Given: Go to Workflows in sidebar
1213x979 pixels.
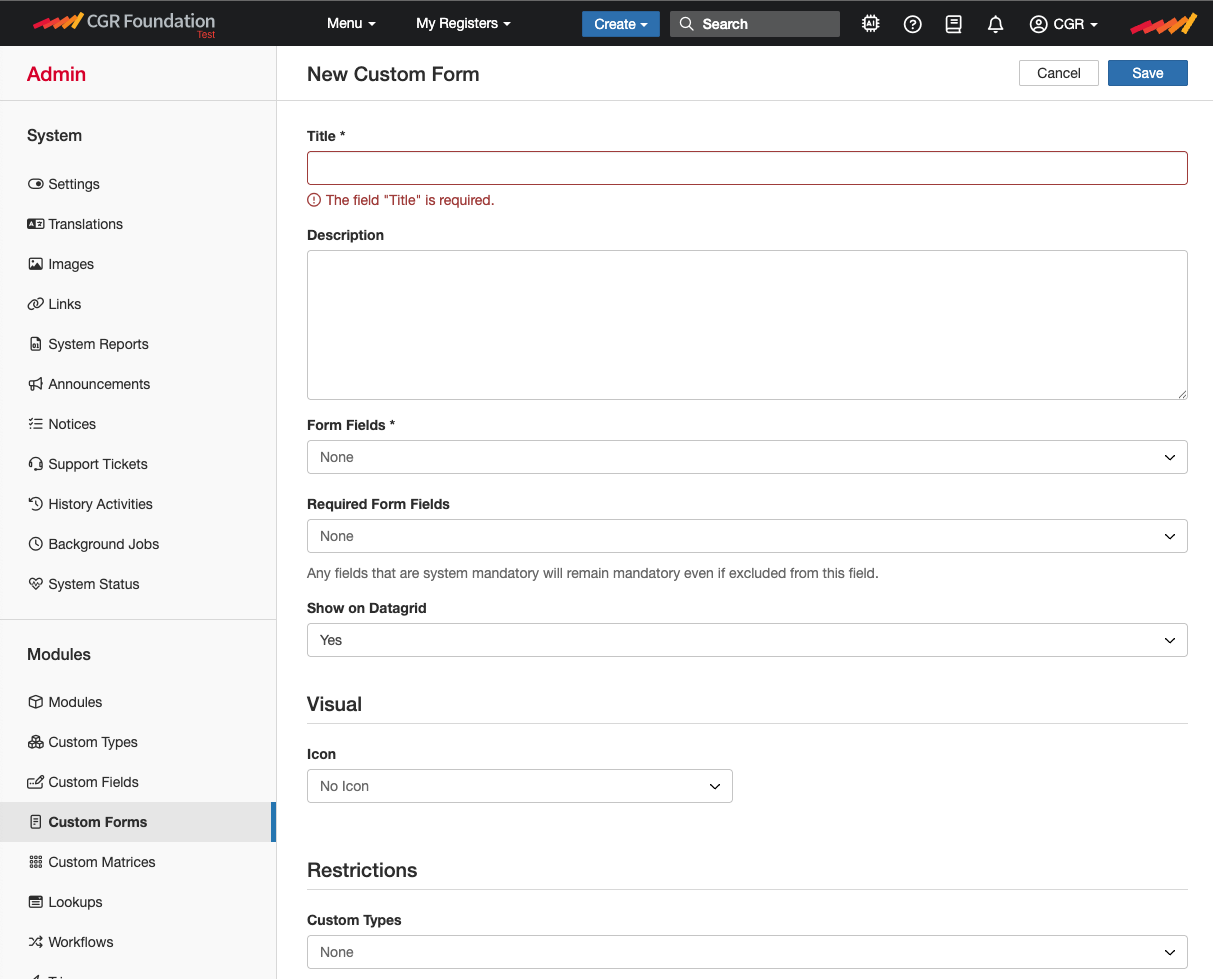Looking at the screenshot, I should click(x=81, y=942).
